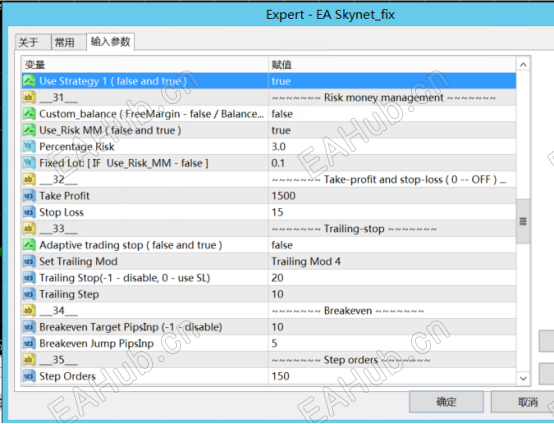This screenshot has width=554, height=424.
Task: Select the Percentage Risk variable label
Action: [77, 147]
